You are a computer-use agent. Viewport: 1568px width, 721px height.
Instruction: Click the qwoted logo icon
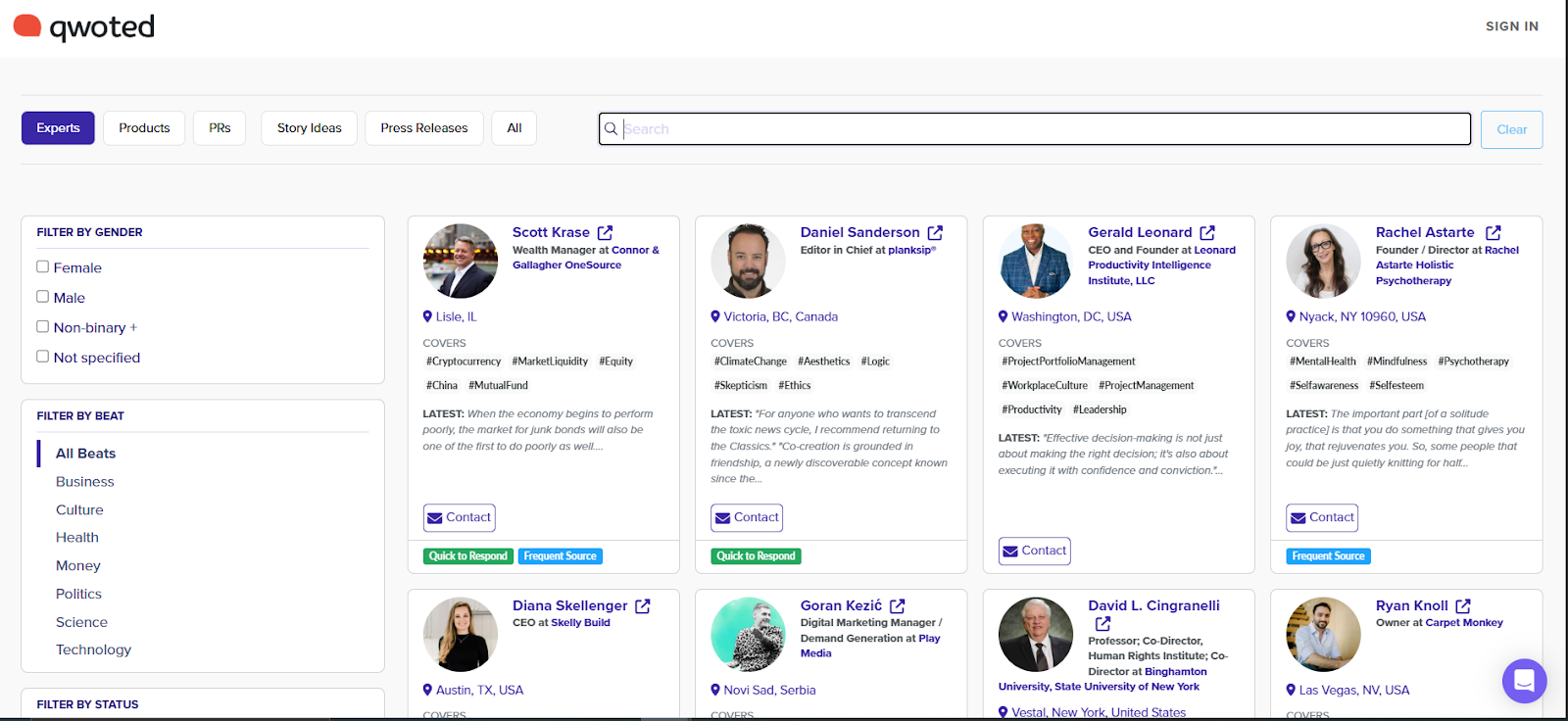[x=27, y=26]
